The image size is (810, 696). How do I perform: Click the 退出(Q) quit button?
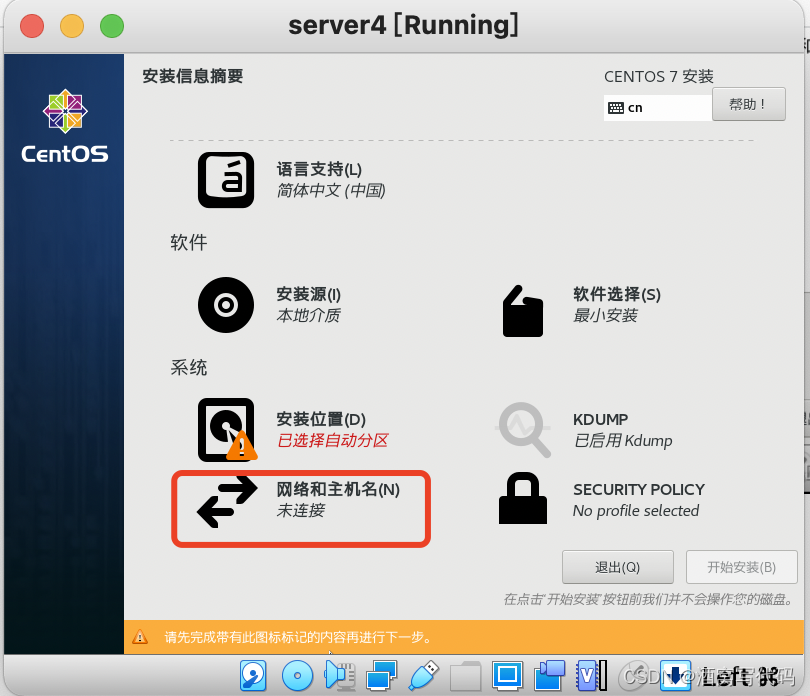617,567
